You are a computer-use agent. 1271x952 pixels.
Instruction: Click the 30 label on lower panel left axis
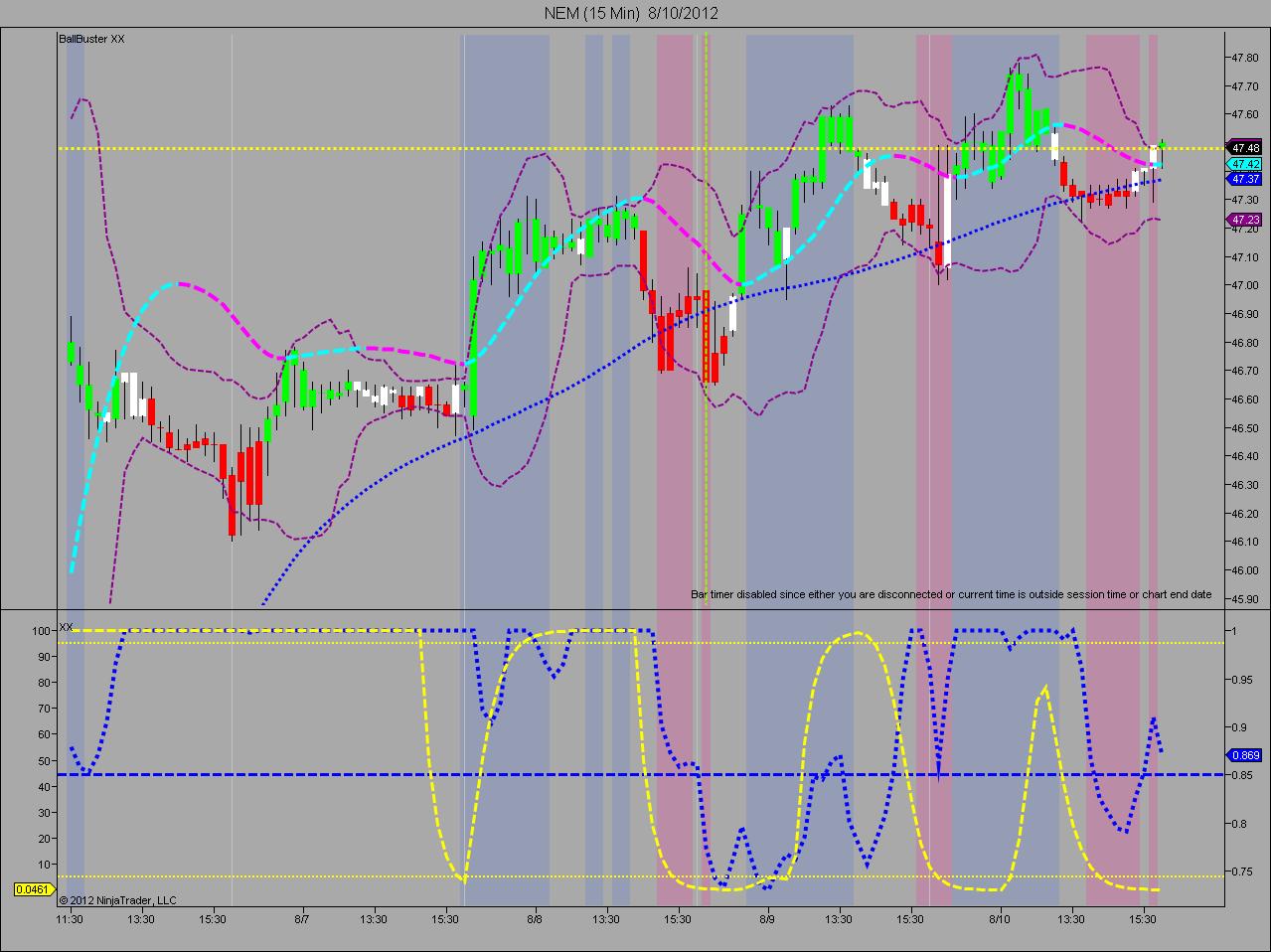click(x=44, y=813)
